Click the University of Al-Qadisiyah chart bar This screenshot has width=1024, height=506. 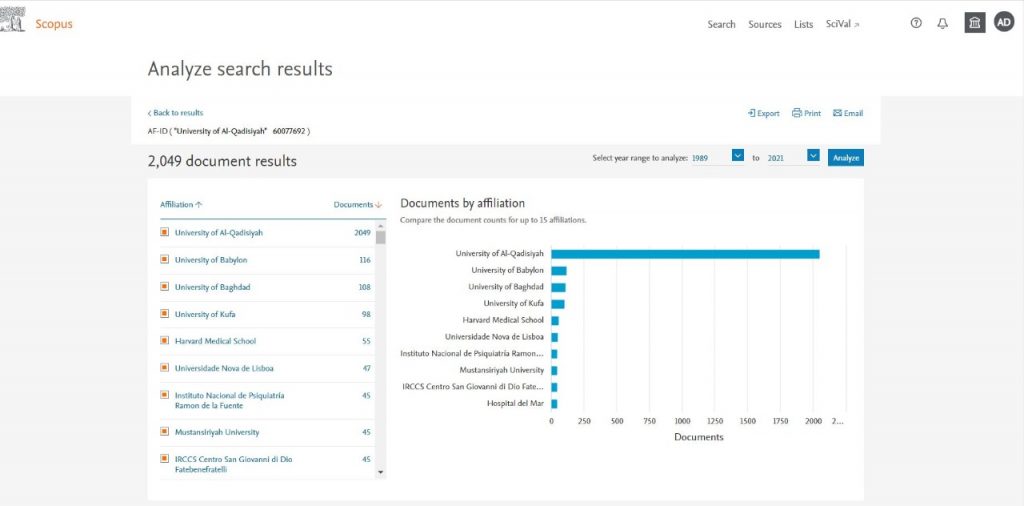click(685, 254)
